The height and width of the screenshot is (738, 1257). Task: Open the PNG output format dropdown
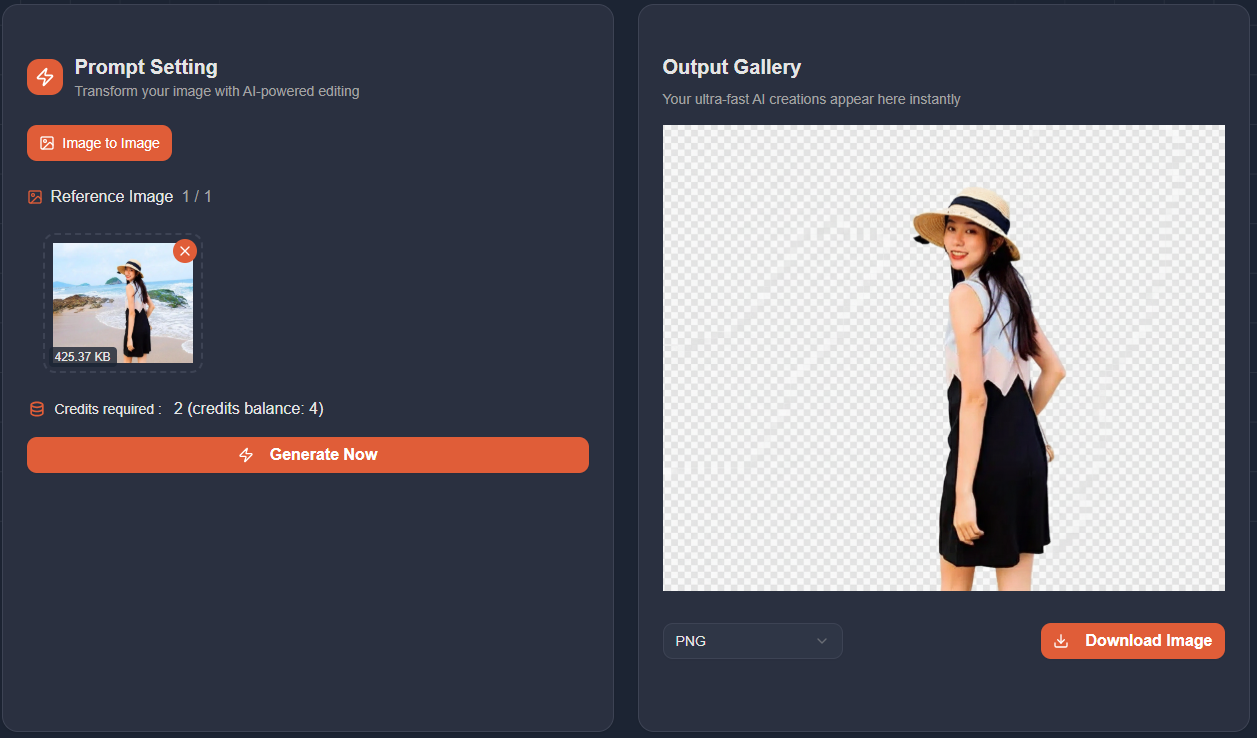pyautogui.click(x=752, y=641)
